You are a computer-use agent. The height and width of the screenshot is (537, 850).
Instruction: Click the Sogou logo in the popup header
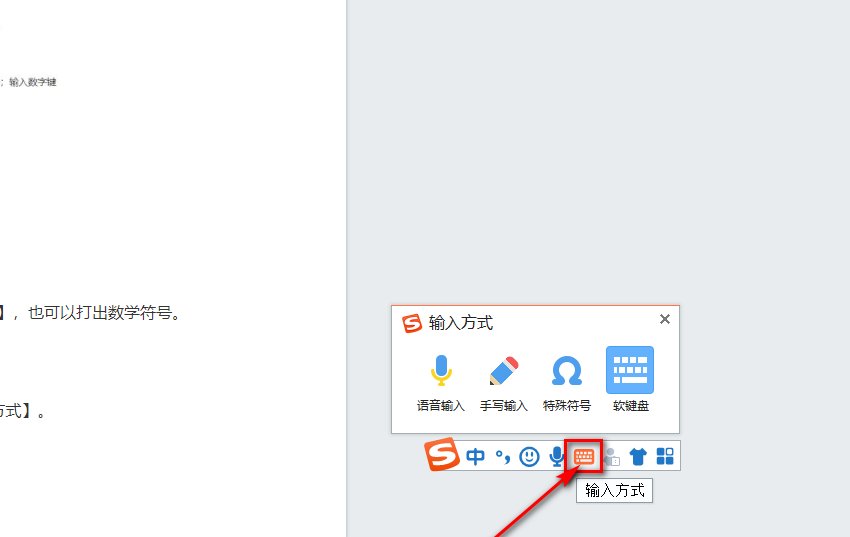(x=412, y=323)
